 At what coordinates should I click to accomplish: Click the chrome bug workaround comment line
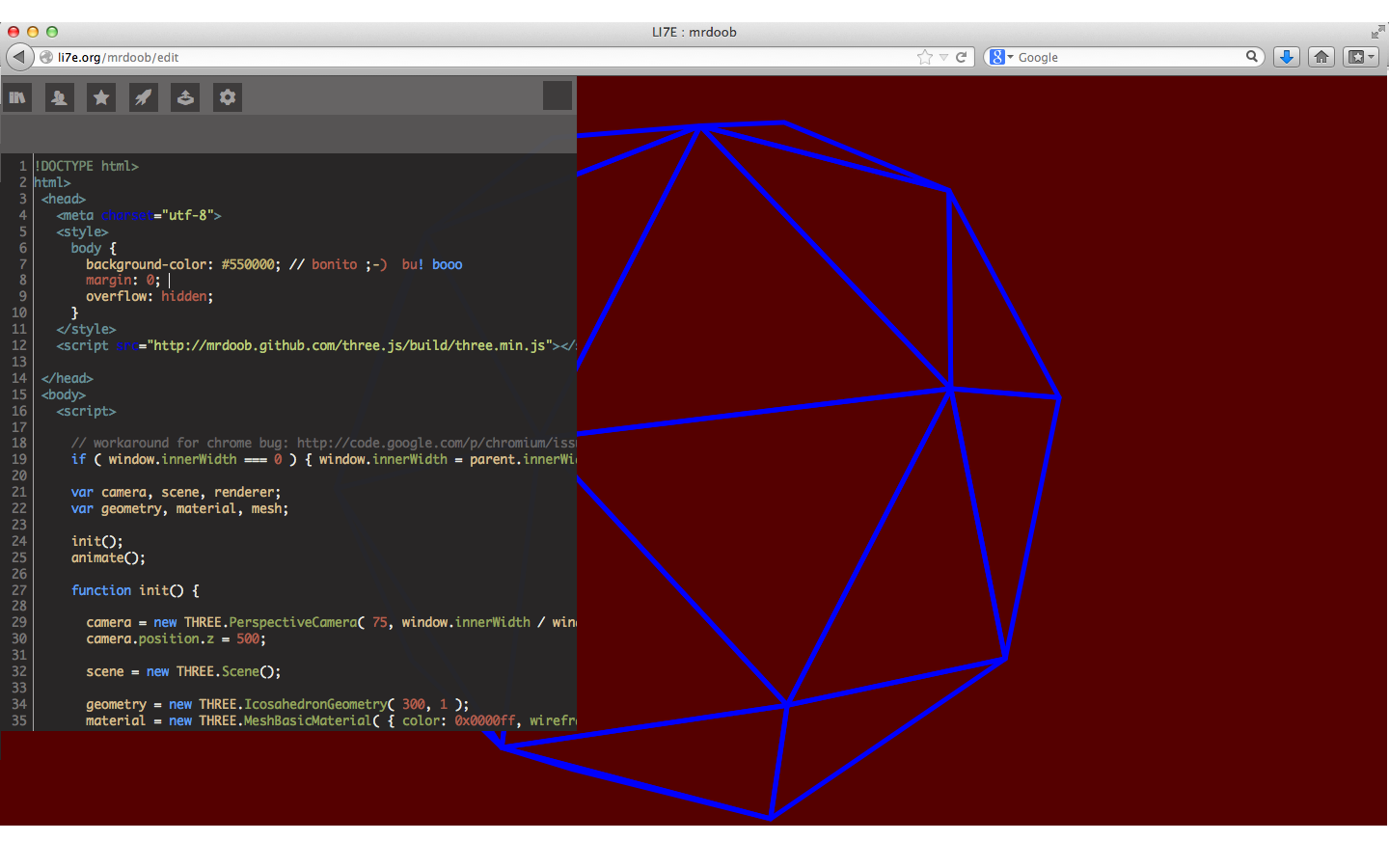pos(323,443)
